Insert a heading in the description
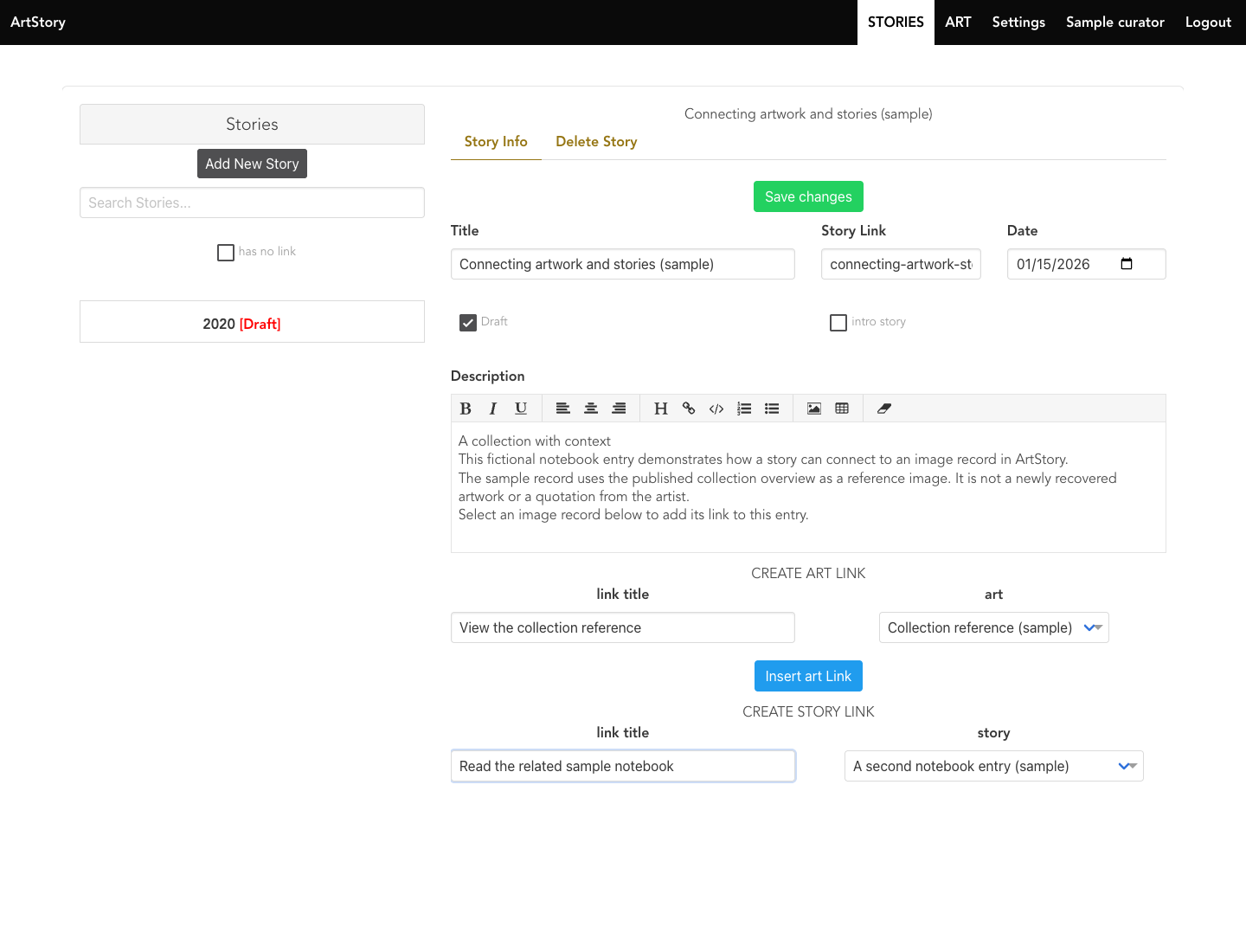1246x952 pixels. tap(661, 408)
